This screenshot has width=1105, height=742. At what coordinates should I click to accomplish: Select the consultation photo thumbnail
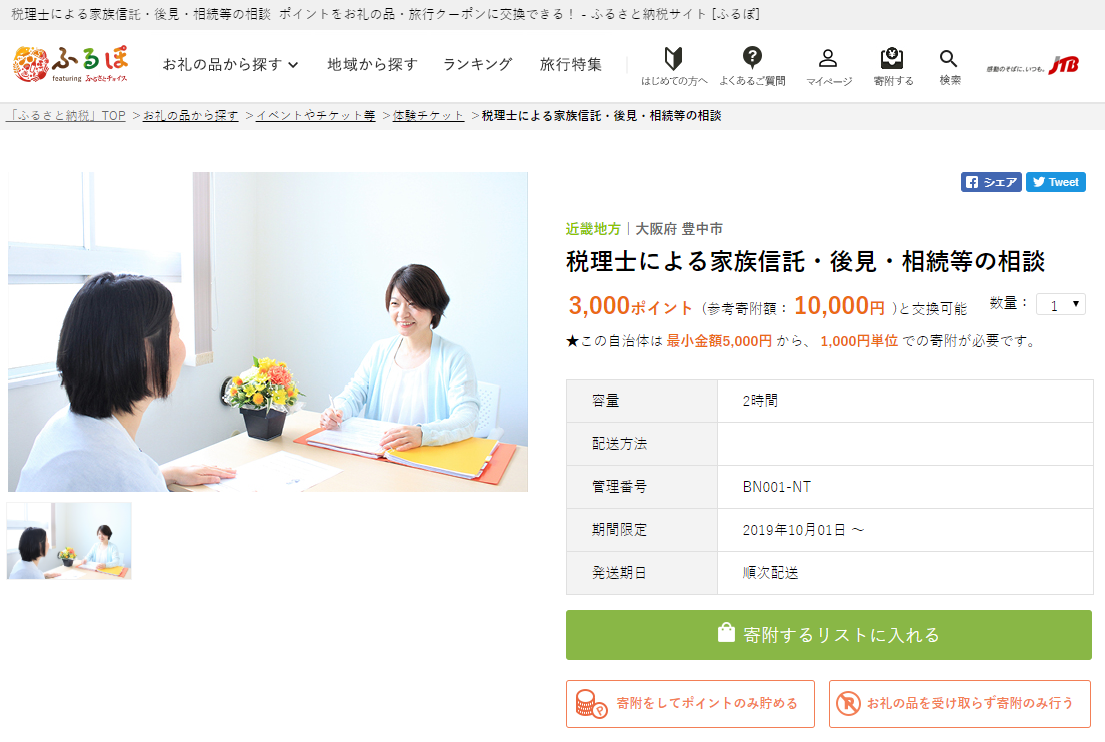tap(69, 541)
